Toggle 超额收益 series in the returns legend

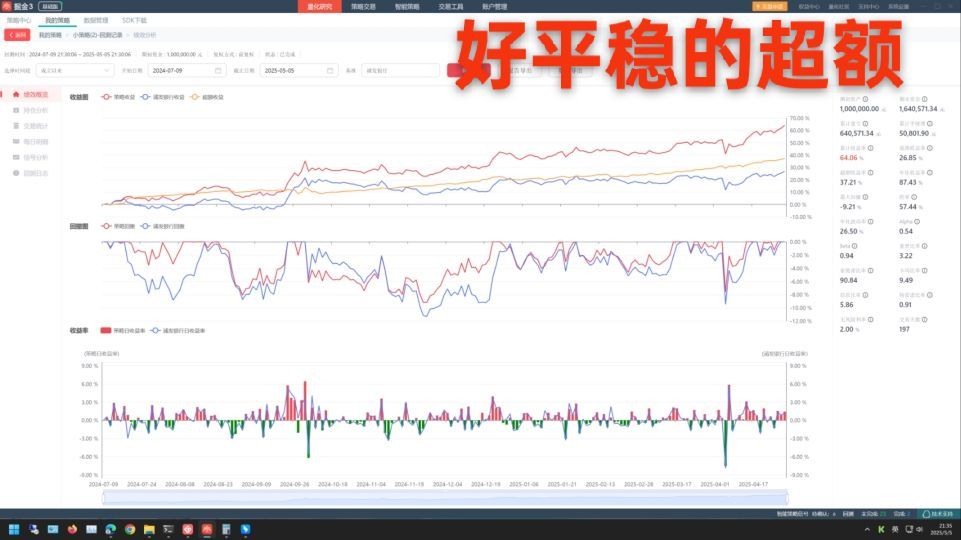(208, 97)
